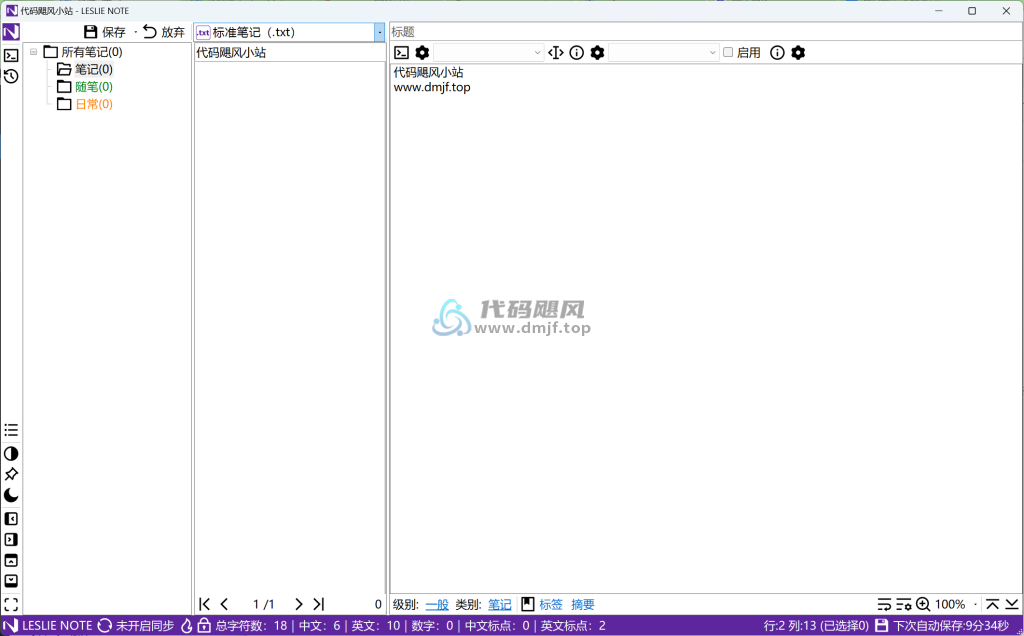Toggle the bottom panel collapse icon
The image size is (1024, 636).
[x=11, y=581]
